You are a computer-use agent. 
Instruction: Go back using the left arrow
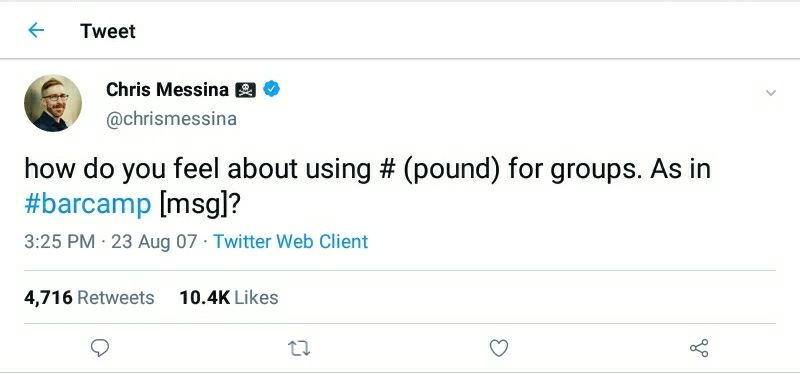(x=36, y=31)
